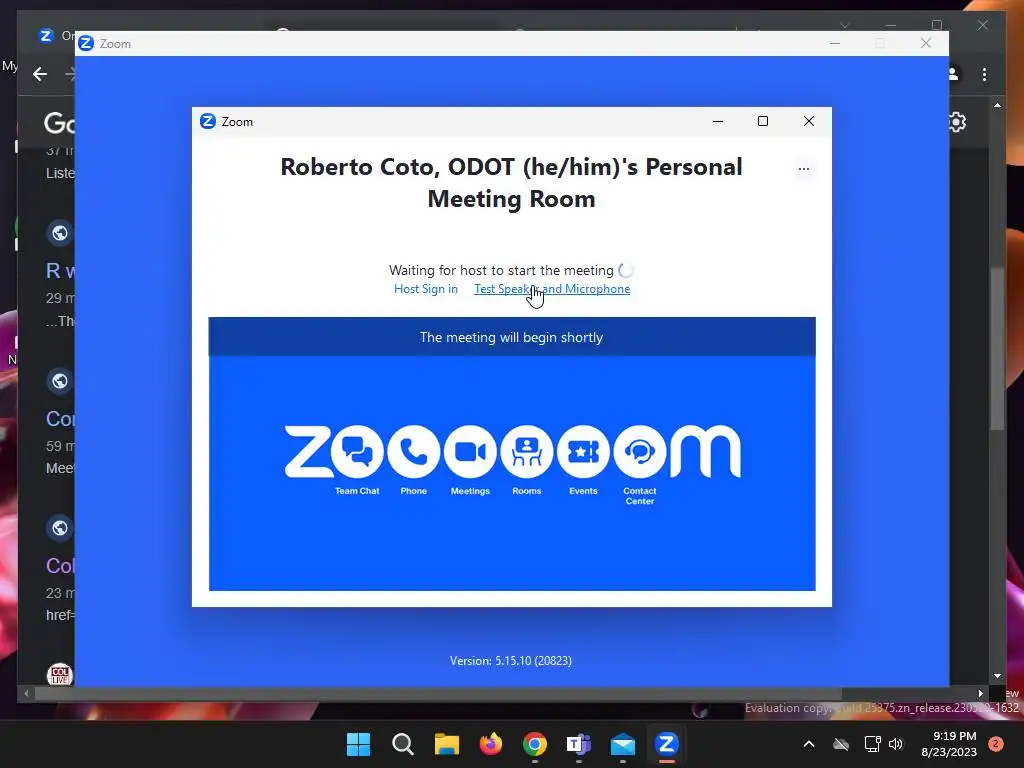
Task: Expand the hidden system tray icons chevron
Action: (808, 744)
